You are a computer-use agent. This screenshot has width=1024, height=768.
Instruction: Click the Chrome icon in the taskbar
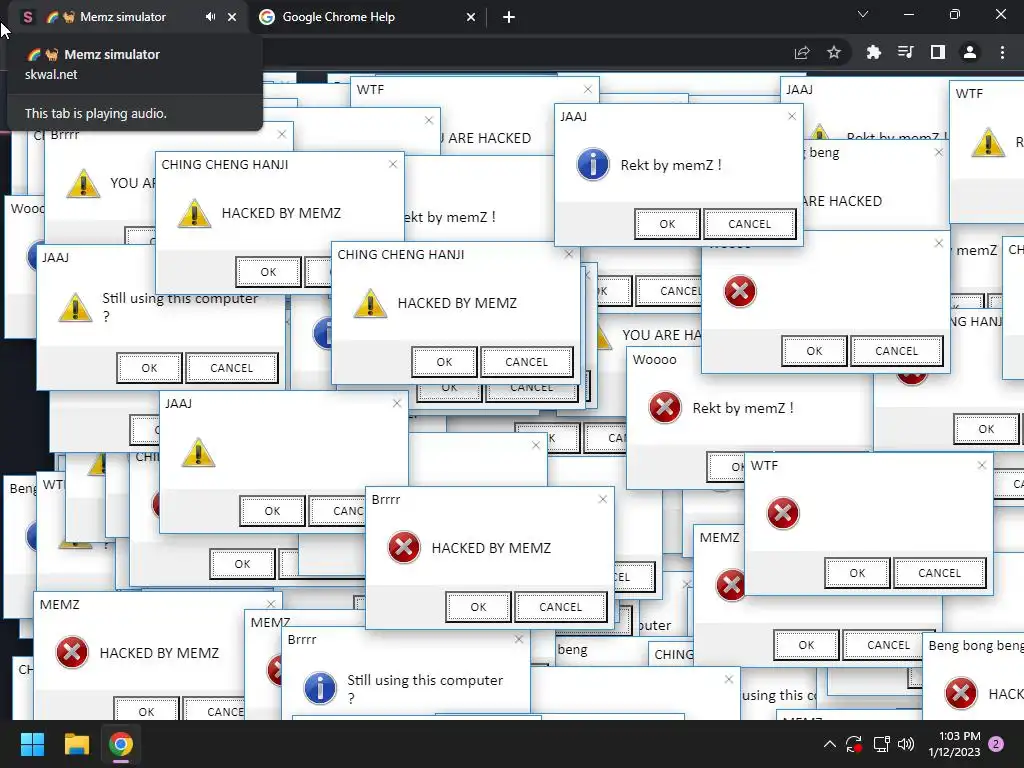[121, 744]
